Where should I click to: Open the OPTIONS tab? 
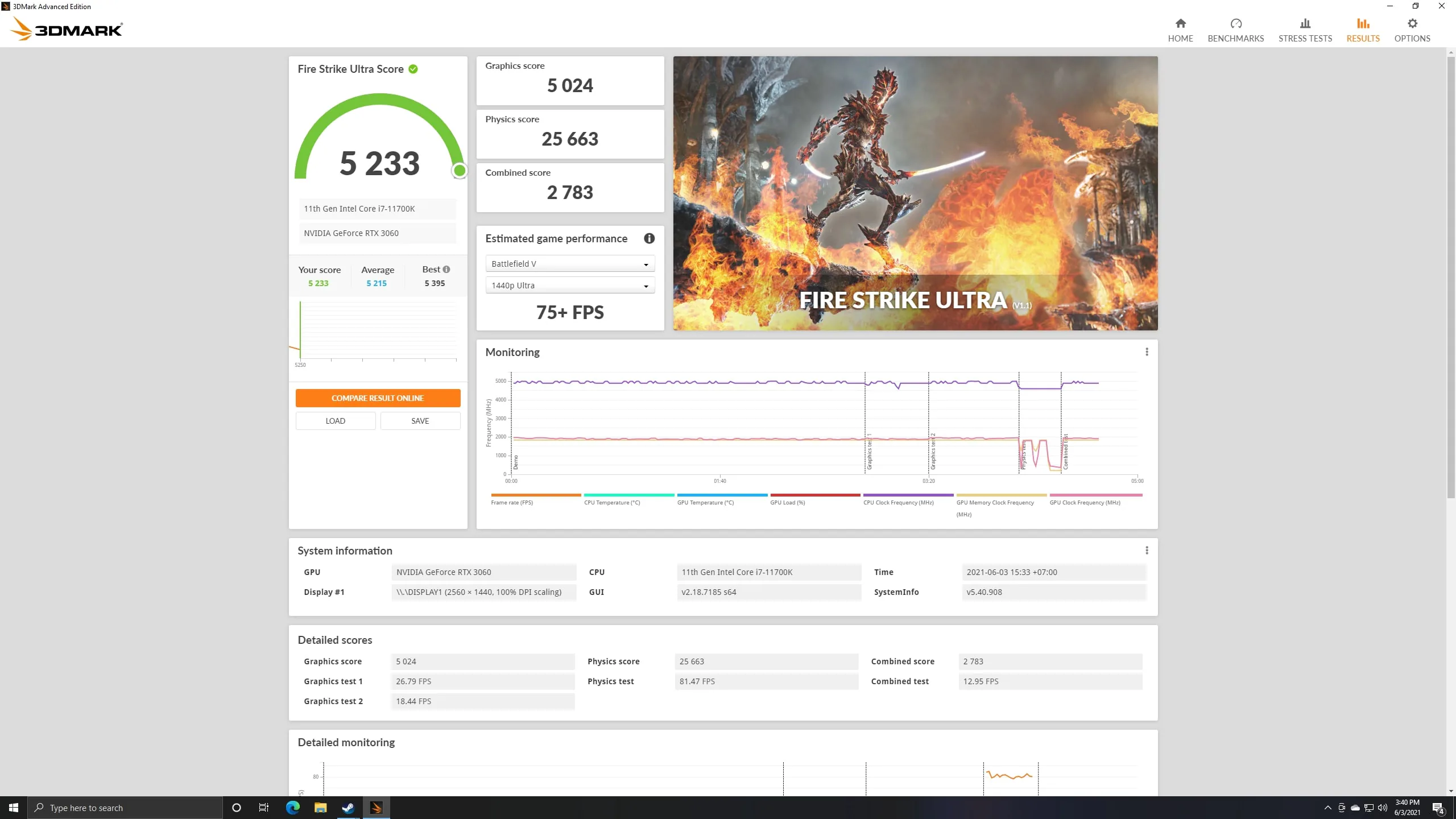click(1412, 30)
